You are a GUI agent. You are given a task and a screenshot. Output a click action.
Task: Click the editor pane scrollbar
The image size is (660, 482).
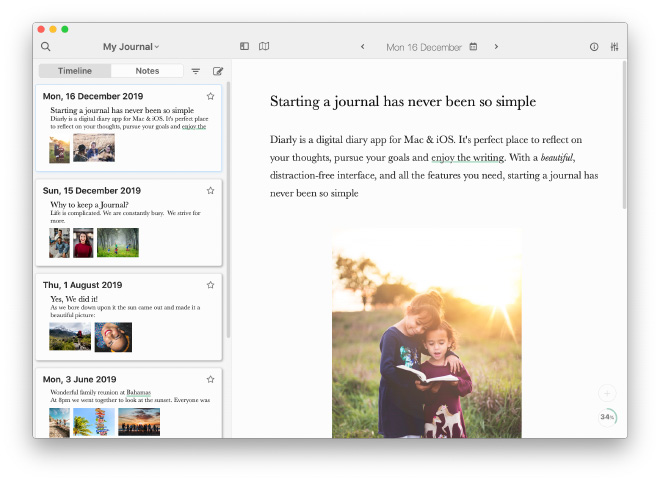tap(624, 135)
